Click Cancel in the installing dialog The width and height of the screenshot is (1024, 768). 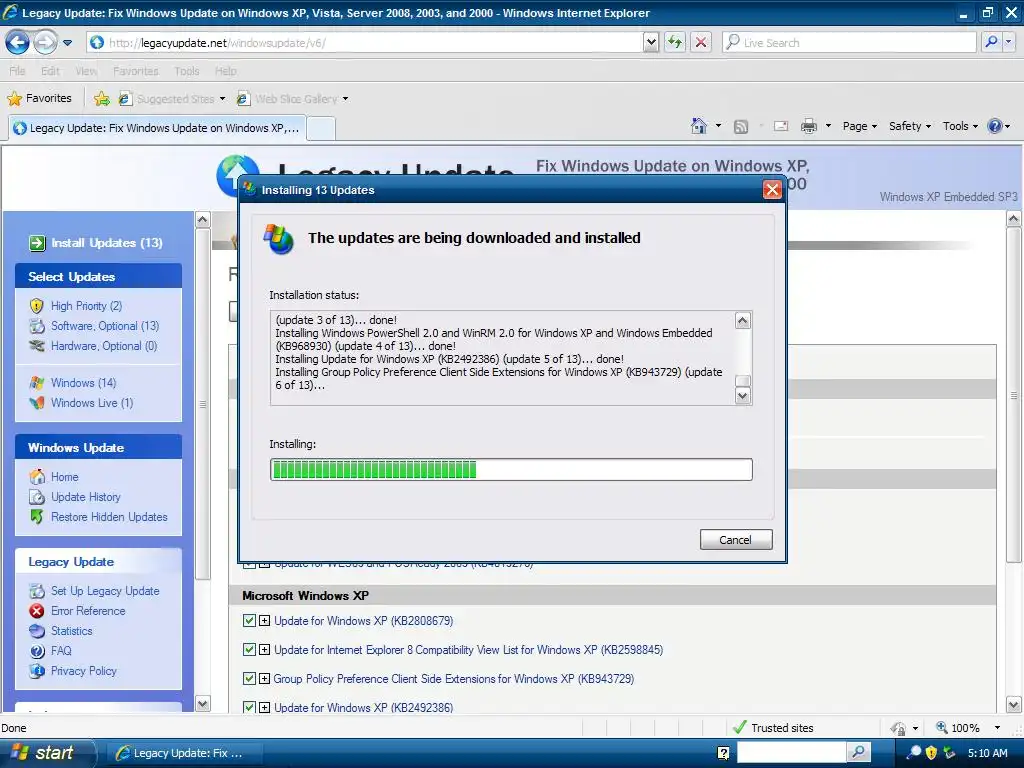click(736, 540)
